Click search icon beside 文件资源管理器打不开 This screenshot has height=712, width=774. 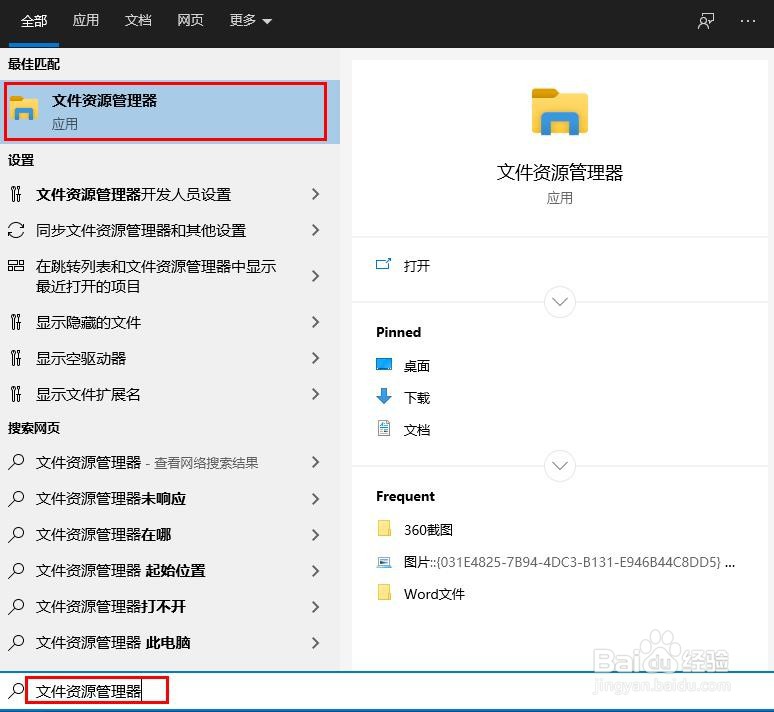click(x=16, y=606)
